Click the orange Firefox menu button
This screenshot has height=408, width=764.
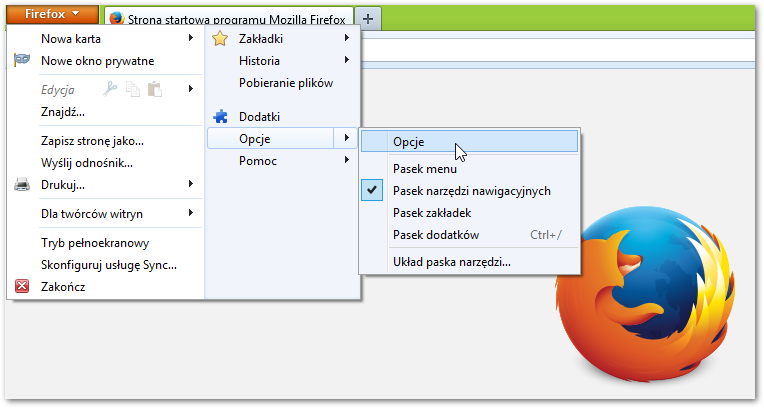point(52,14)
